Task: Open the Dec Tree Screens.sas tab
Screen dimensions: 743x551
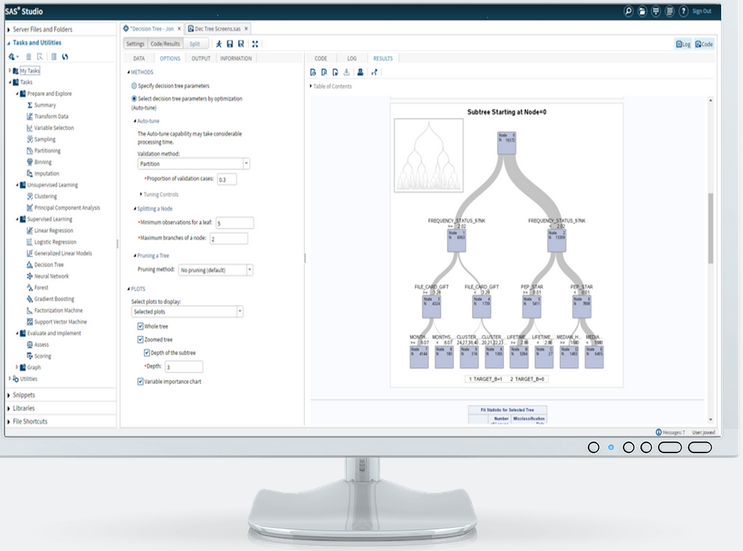Action: [217, 29]
